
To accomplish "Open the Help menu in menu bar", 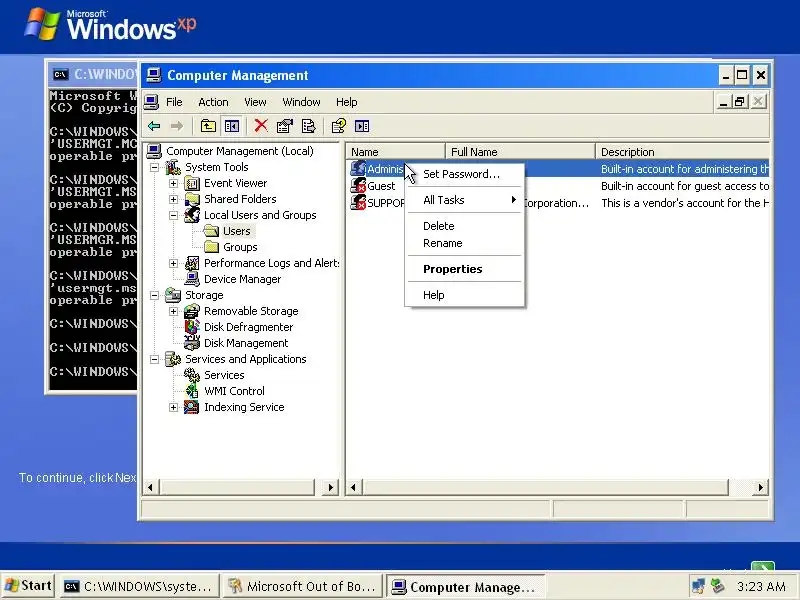I will (x=346, y=102).
